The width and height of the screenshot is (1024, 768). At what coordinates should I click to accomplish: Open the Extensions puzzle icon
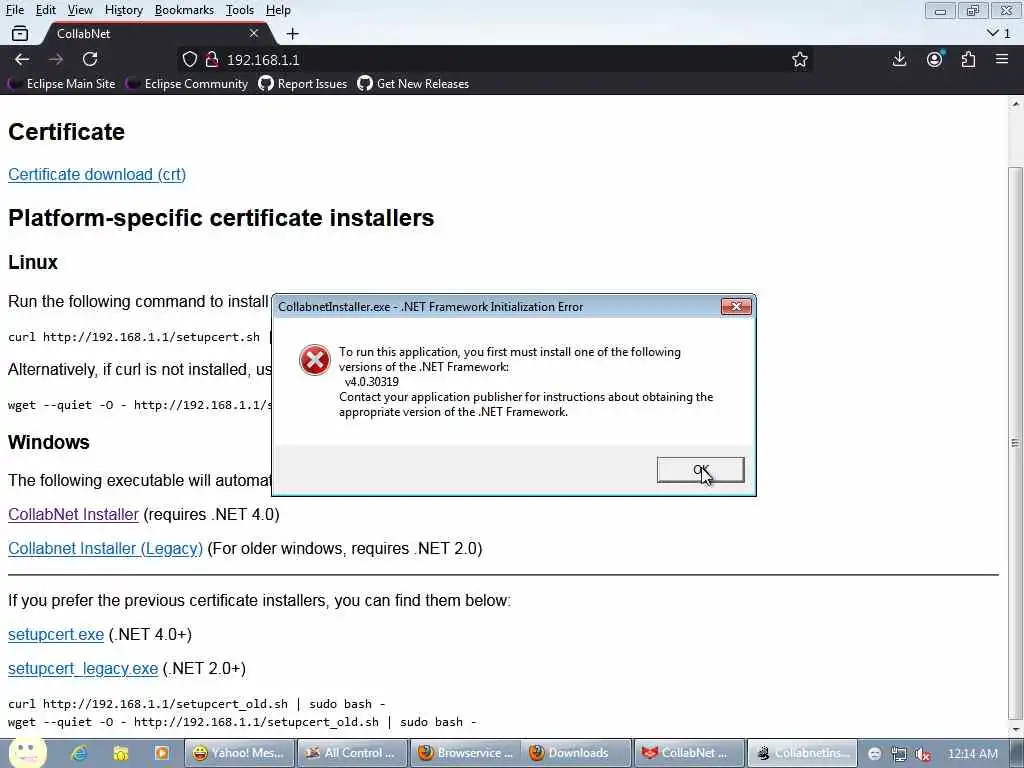[968, 59]
